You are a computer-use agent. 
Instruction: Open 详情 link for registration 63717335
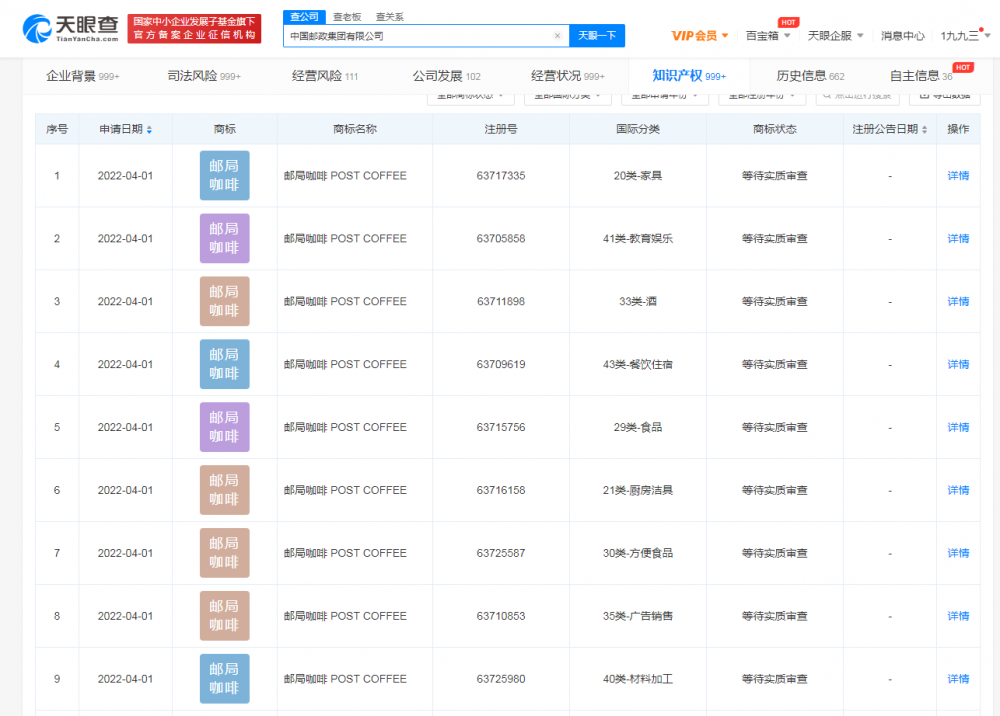(x=958, y=176)
